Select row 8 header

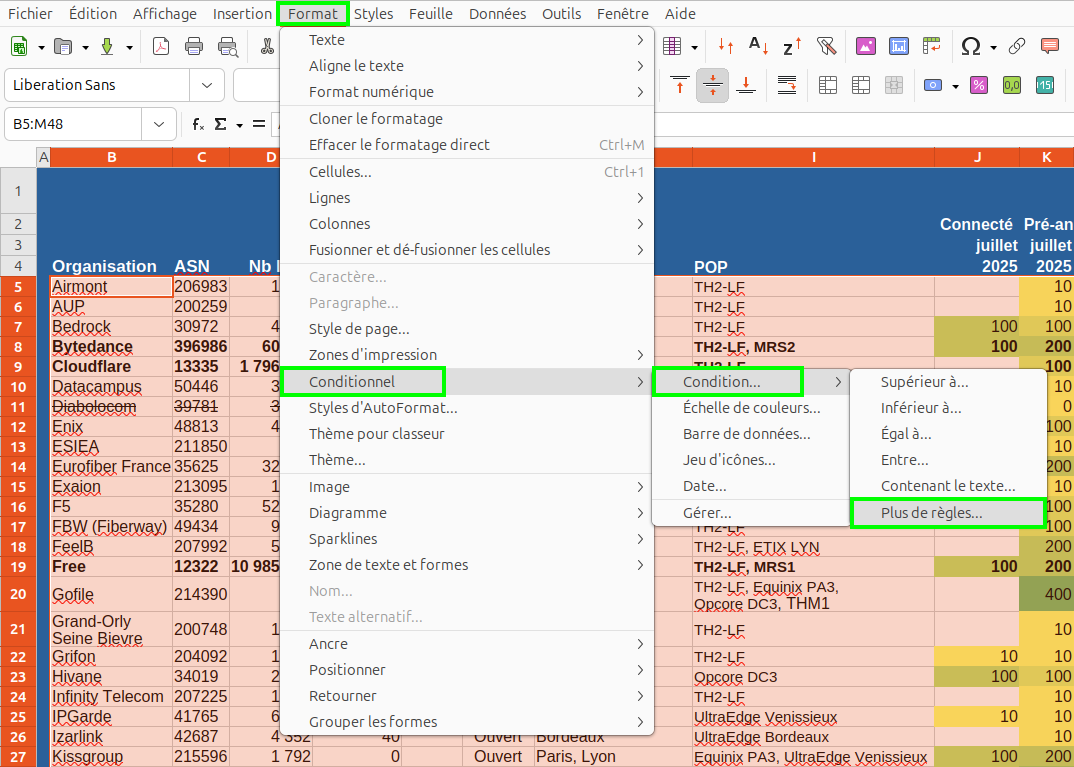18,347
